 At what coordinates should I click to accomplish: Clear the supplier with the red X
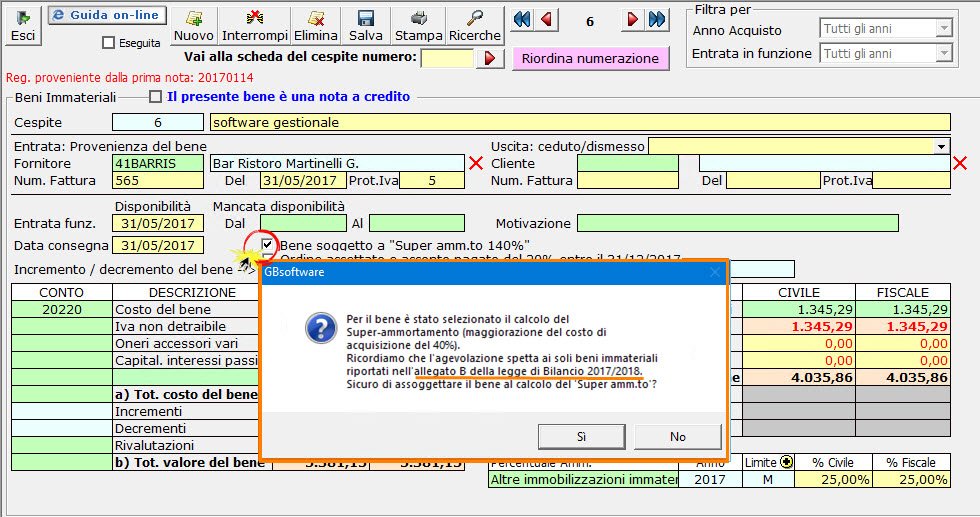tap(476, 163)
